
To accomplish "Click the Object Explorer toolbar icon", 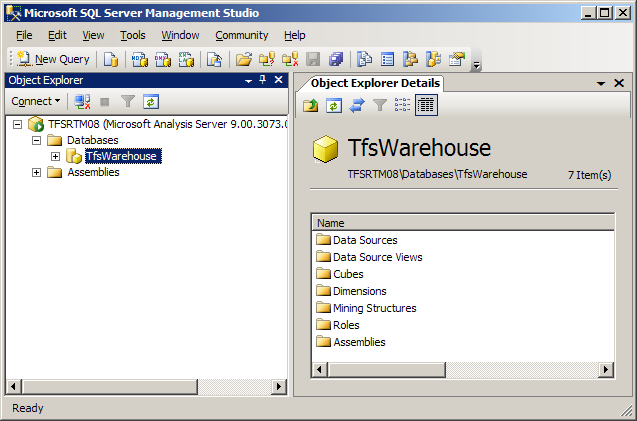I will (410, 59).
